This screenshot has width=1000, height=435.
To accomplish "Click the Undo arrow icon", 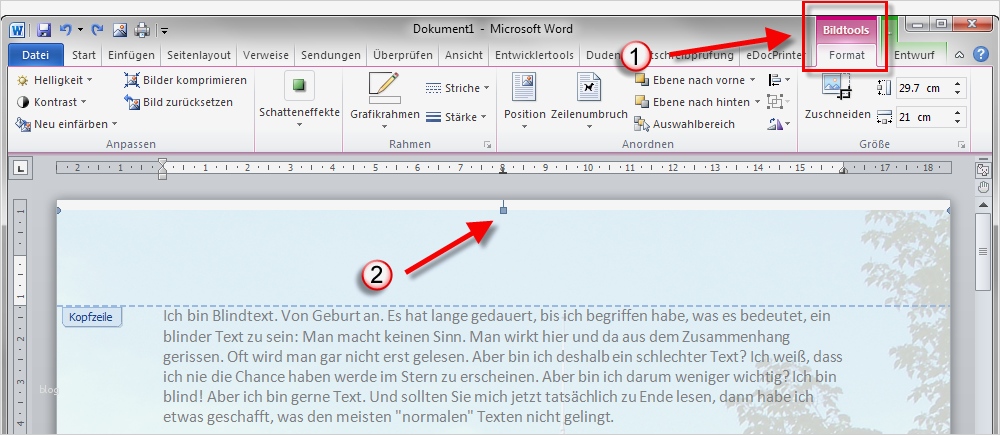I will pos(65,29).
